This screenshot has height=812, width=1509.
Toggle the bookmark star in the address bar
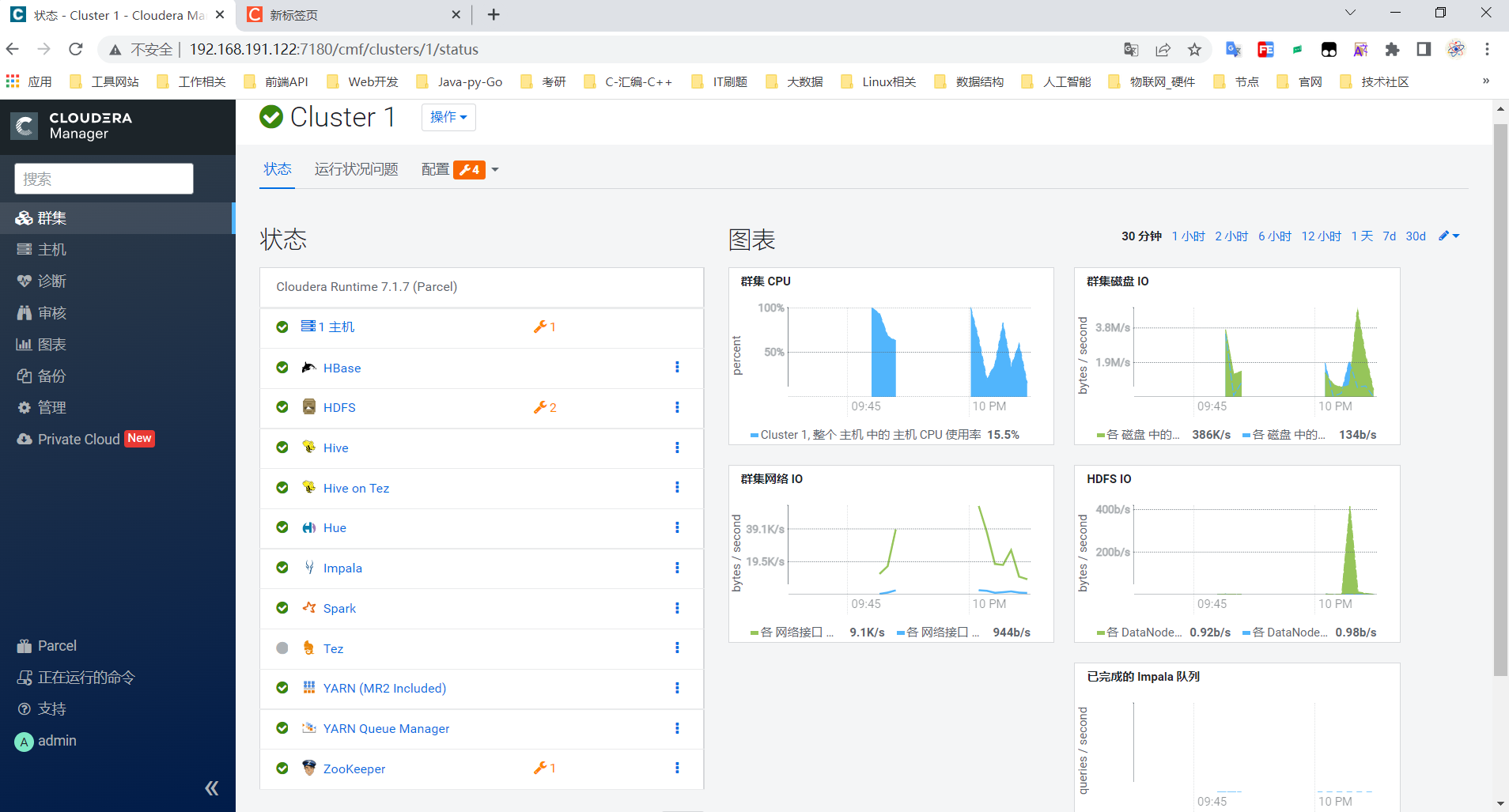click(x=1194, y=49)
